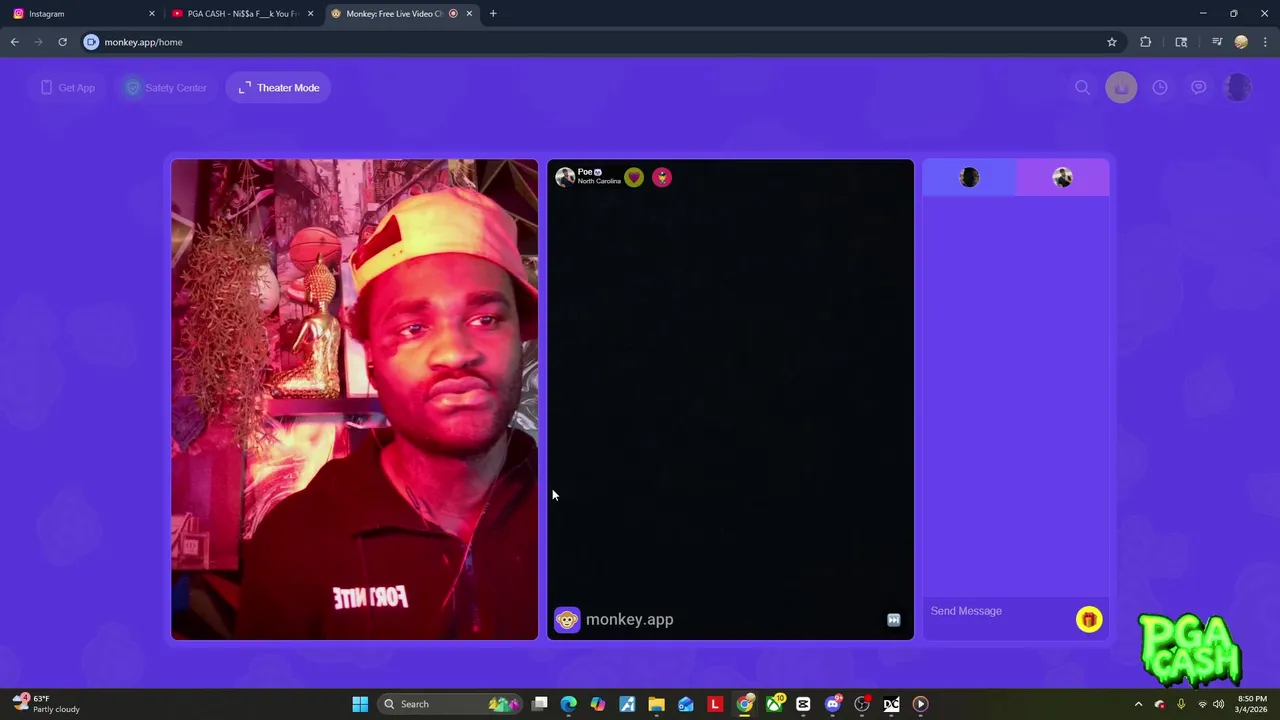Screen dimensions: 1280x720
Task: Click the report icon next to Poe
Action: click(x=662, y=177)
